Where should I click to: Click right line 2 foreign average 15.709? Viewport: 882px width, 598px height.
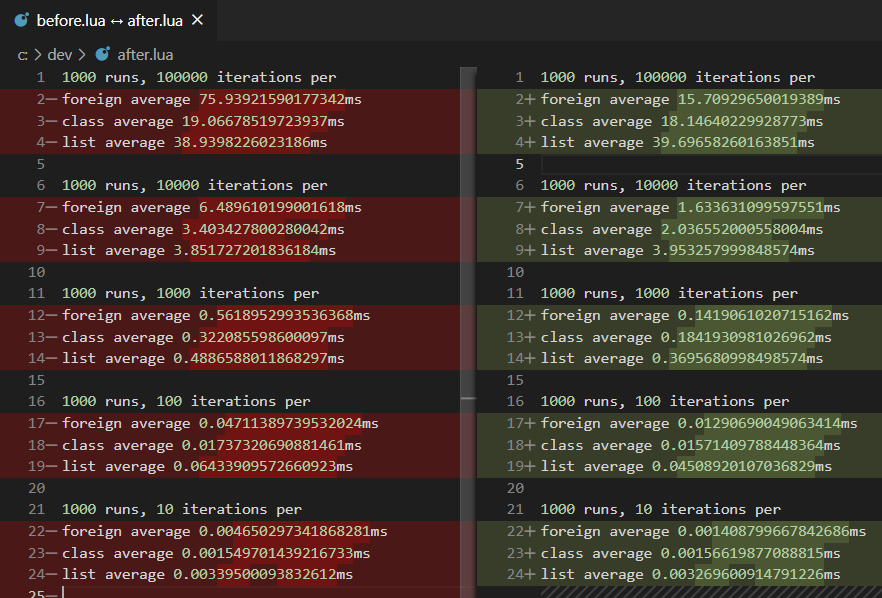pyautogui.click(x=690, y=100)
